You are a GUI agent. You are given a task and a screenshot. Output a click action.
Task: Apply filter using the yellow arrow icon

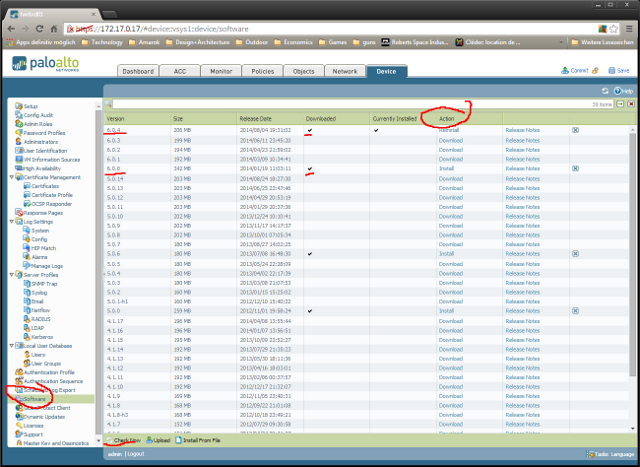click(x=617, y=104)
